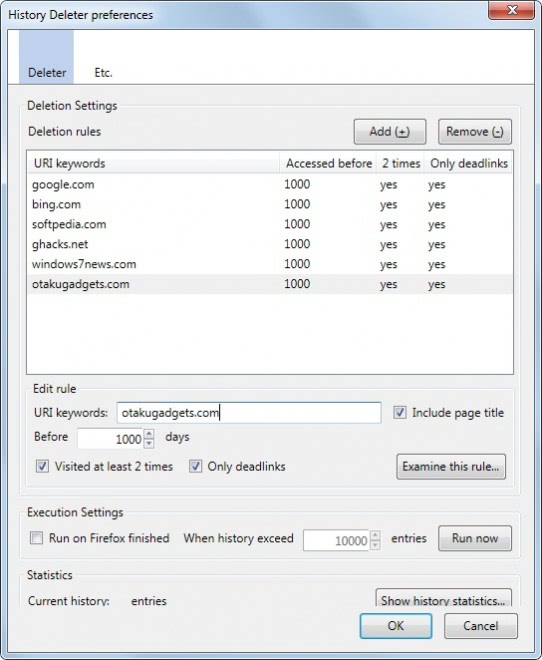
Task: Click Examine this rule... button
Action: tap(451, 466)
